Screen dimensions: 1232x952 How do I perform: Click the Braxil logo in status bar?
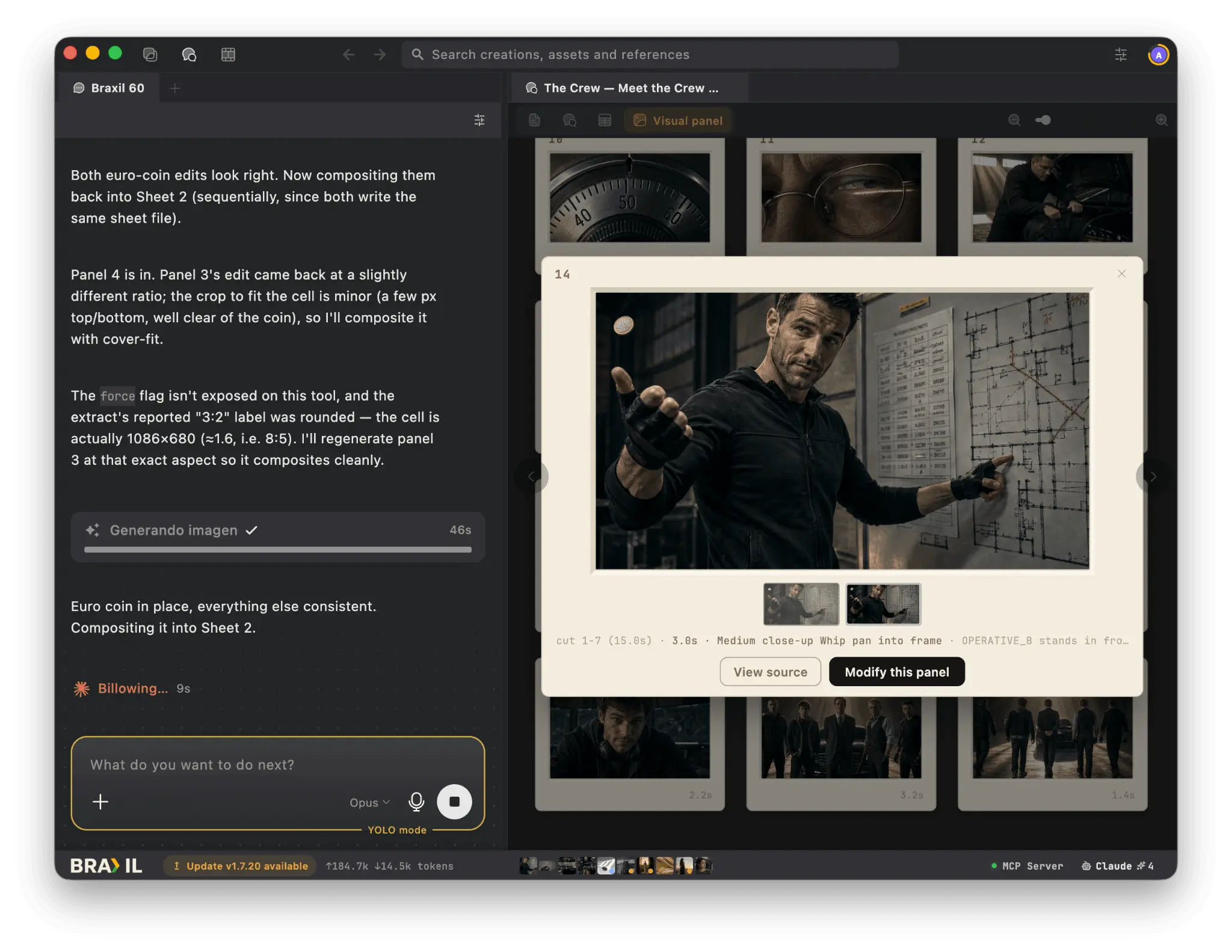(x=106, y=866)
